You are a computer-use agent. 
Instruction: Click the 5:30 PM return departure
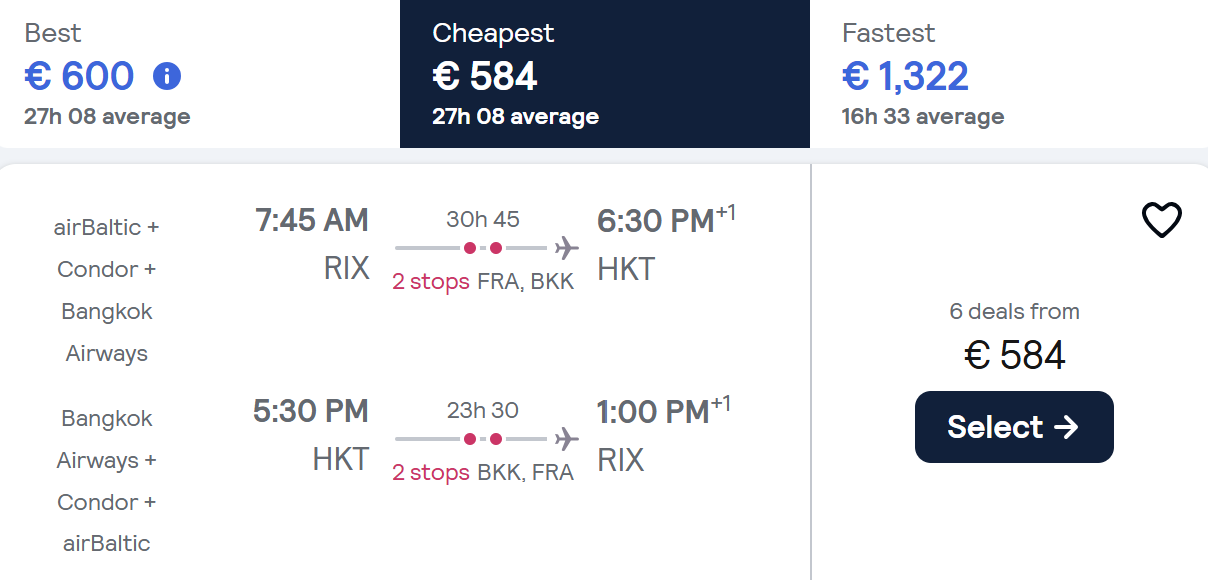coord(311,410)
